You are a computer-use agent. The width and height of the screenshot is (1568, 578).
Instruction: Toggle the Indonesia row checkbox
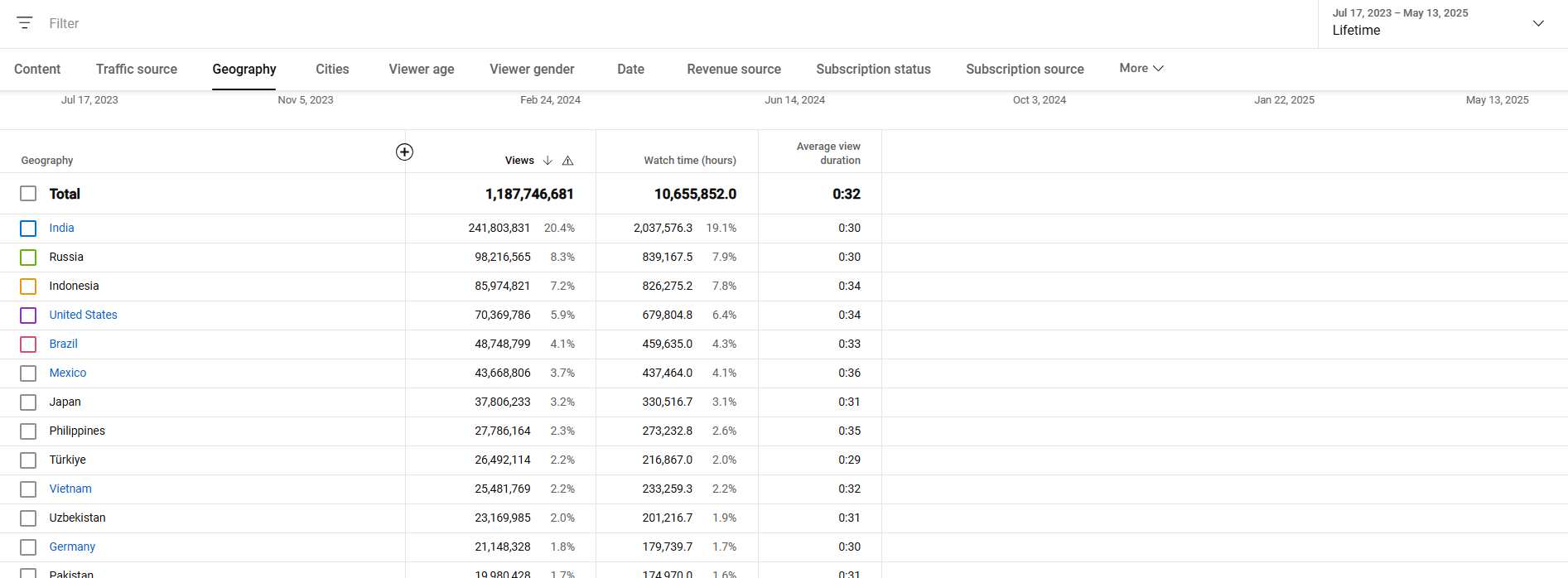[x=28, y=287]
